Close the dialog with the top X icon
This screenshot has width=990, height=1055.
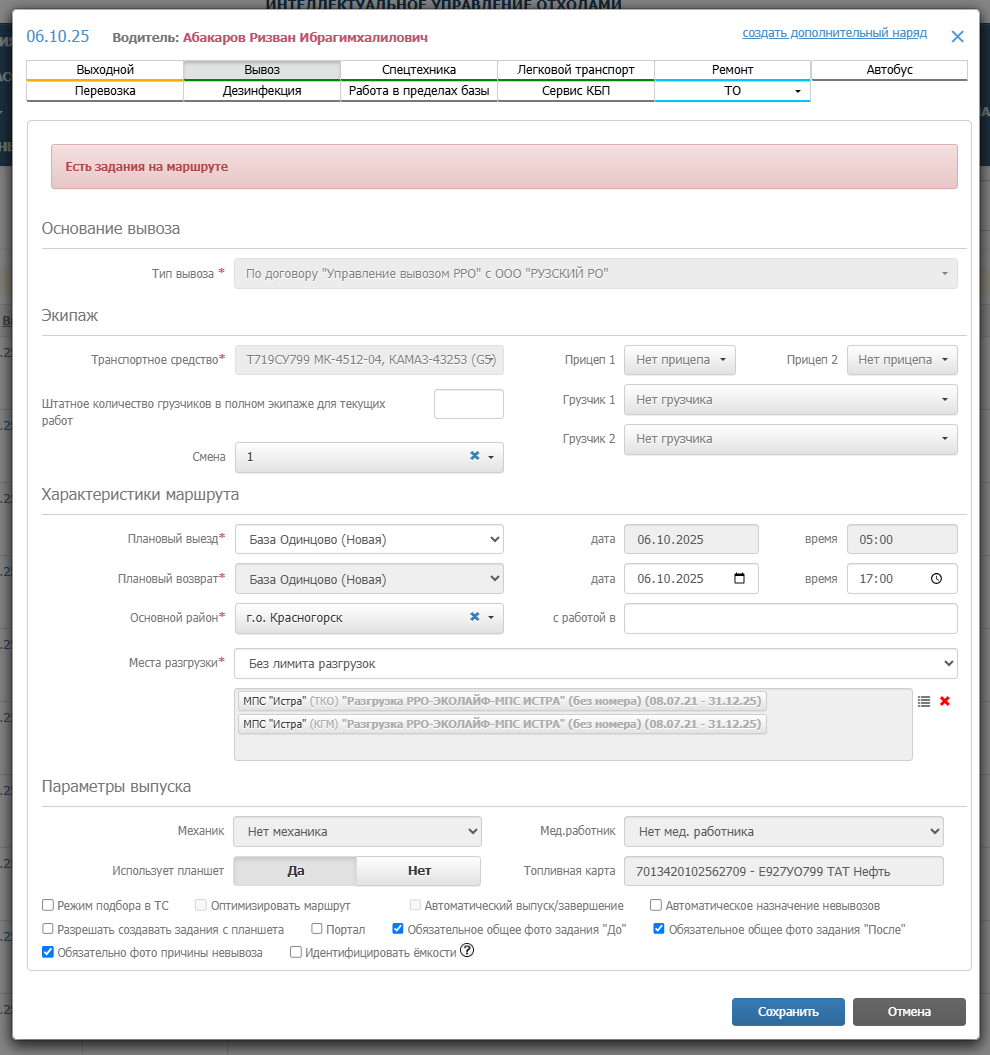click(957, 37)
